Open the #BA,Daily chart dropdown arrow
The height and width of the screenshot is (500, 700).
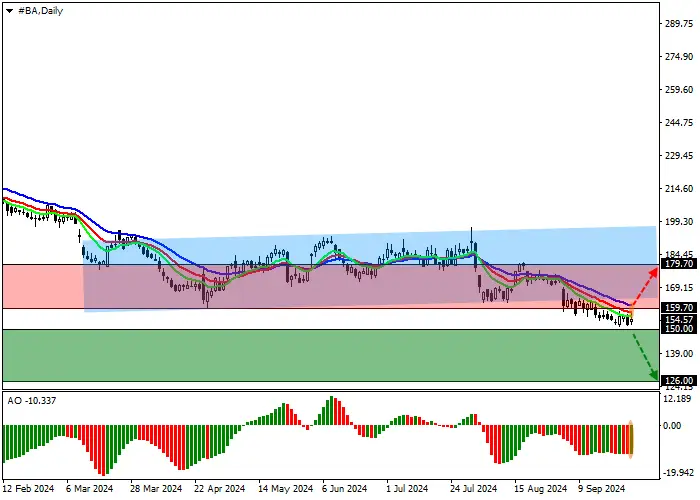(x=9, y=11)
